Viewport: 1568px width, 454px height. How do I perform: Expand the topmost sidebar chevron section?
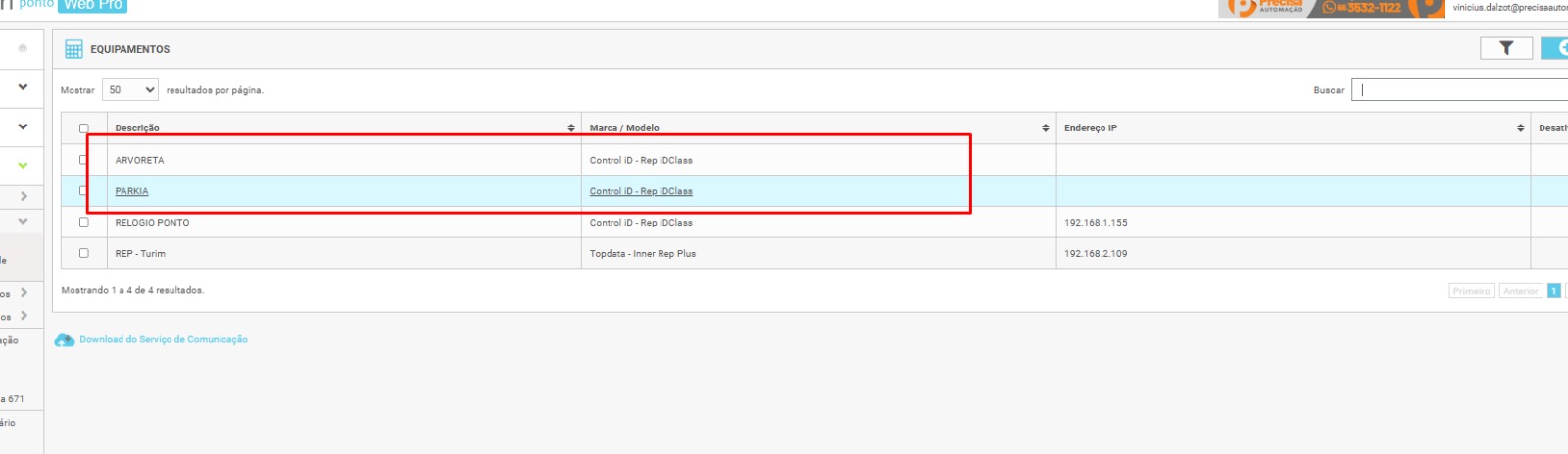(x=23, y=87)
